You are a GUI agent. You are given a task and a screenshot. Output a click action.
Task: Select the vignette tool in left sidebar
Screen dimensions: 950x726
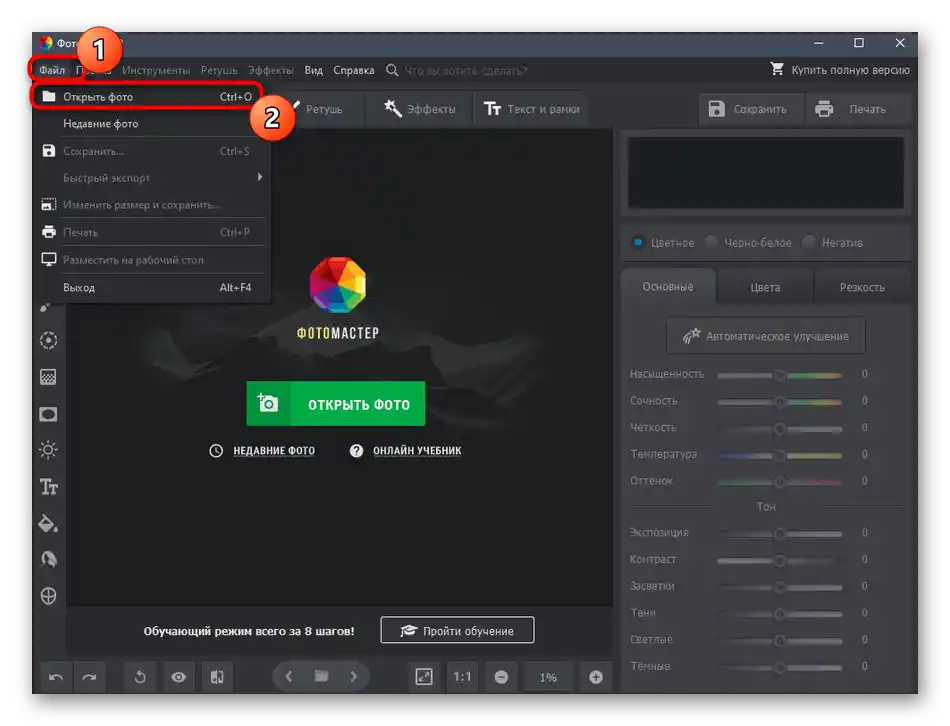click(x=48, y=415)
